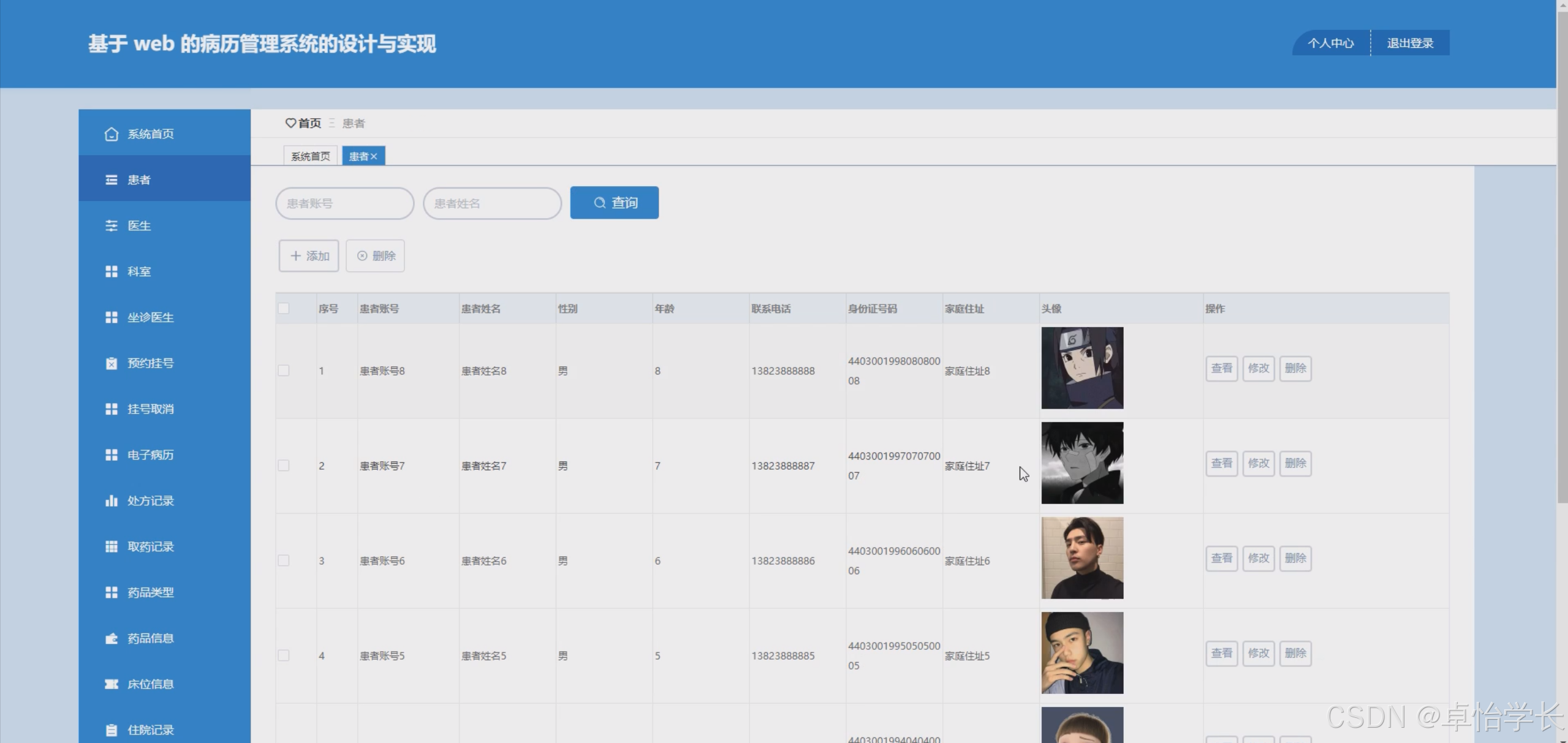Click the sliders icon next to 医生
The width and height of the screenshot is (1568, 743).
point(111,225)
